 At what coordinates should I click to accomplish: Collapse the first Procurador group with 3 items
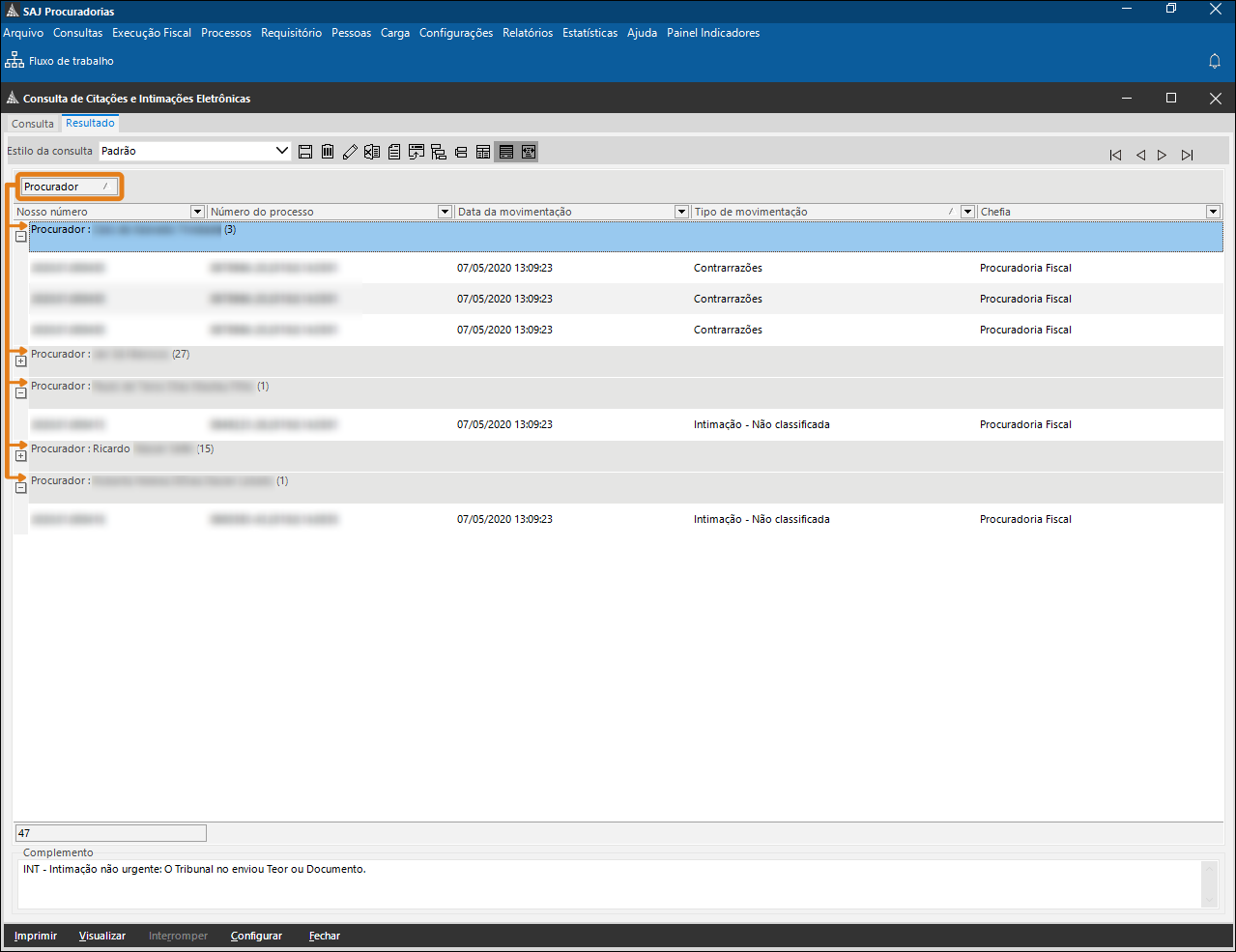pos(20,237)
